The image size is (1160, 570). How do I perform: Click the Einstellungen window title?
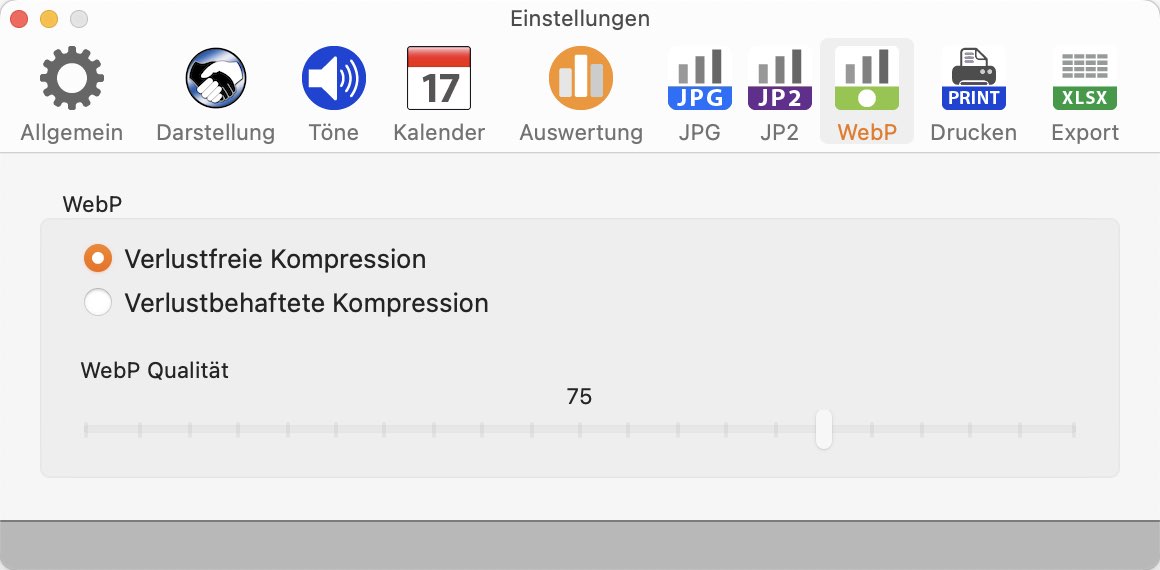click(x=580, y=19)
